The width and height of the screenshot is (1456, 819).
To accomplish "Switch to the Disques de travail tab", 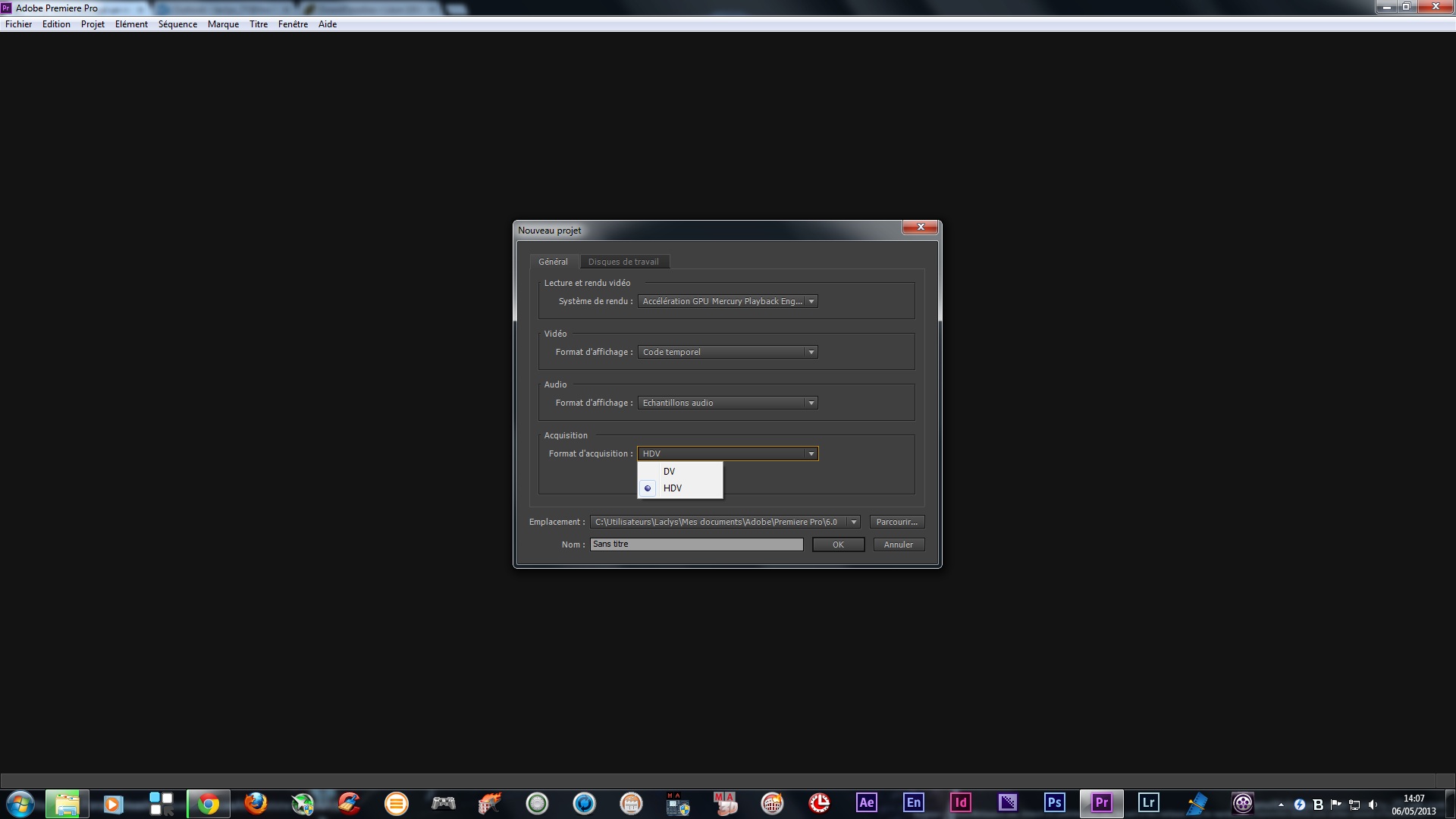I will pos(623,262).
